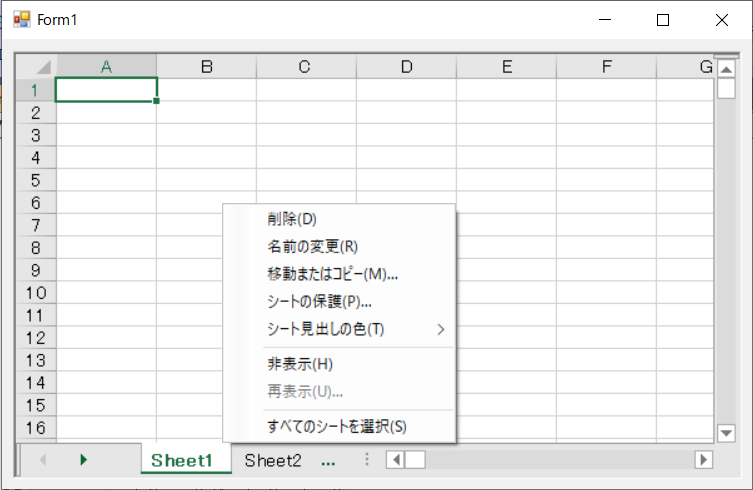Click the tab strip ellipsis for more sheets
This screenshot has width=753, height=490.
(x=328, y=460)
